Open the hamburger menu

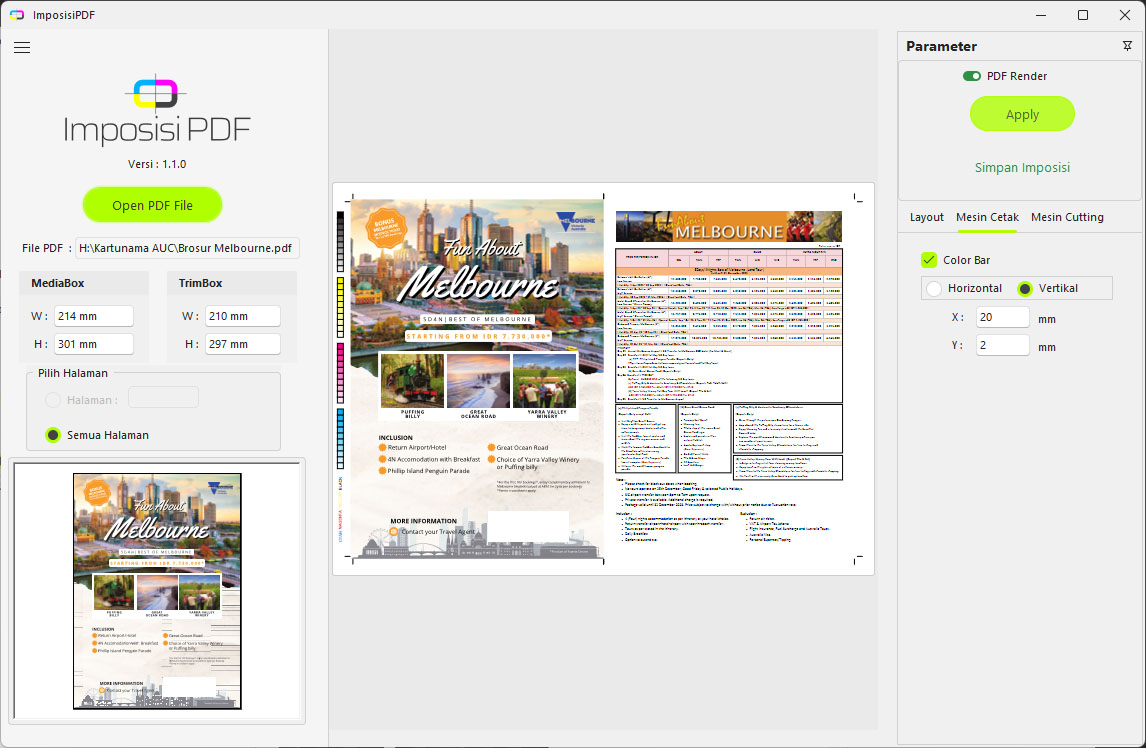pyautogui.click(x=22, y=47)
